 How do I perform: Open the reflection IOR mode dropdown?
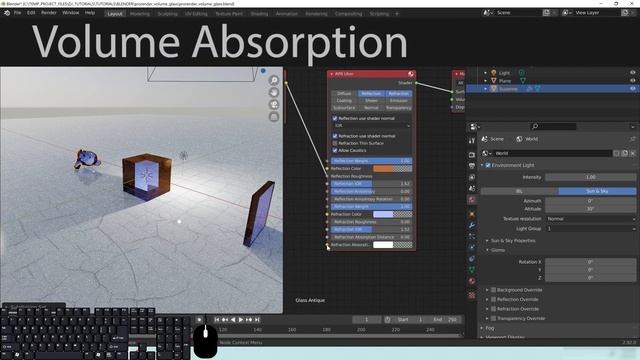coord(371,126)
